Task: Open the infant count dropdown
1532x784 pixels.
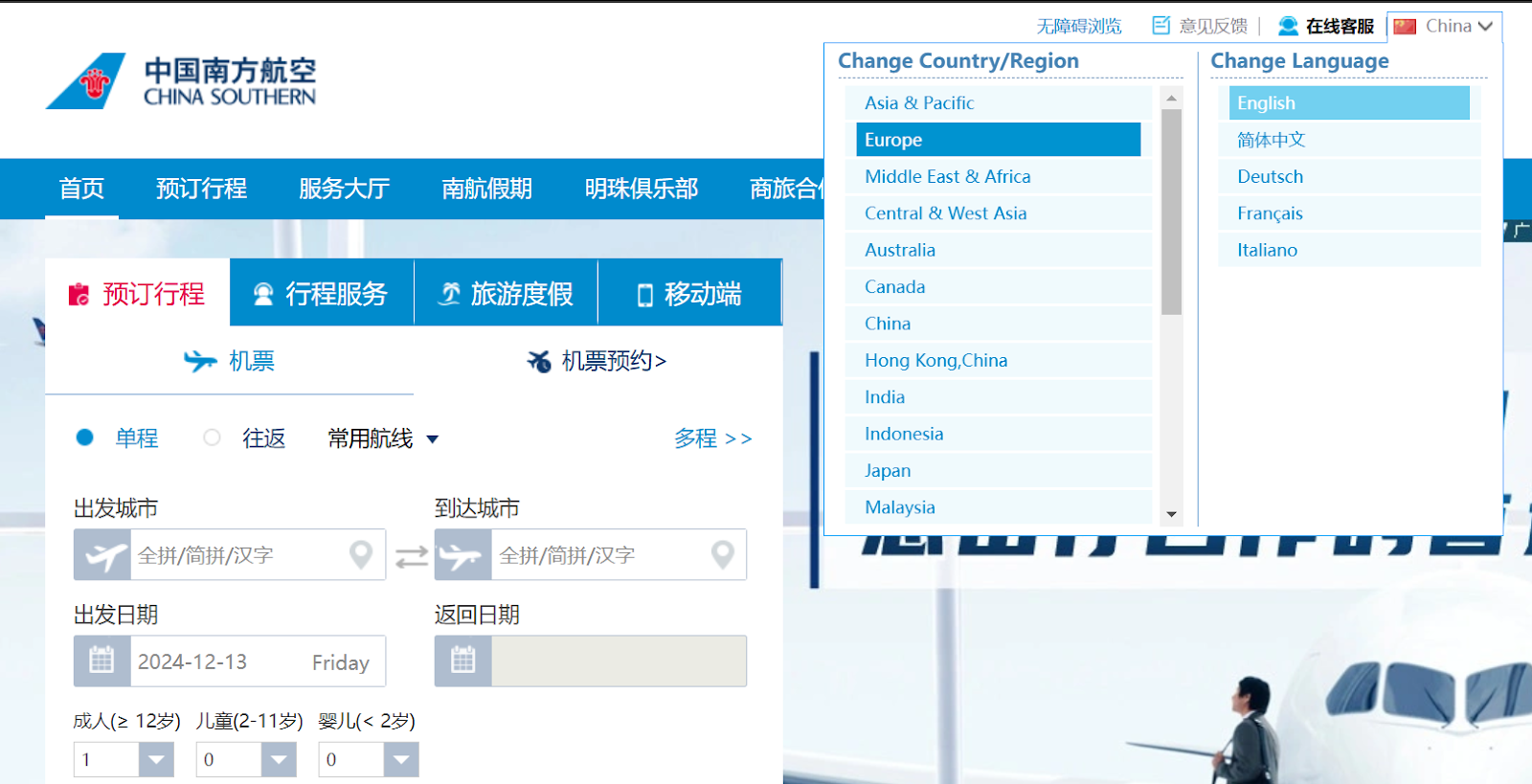Action: point(401,760)
